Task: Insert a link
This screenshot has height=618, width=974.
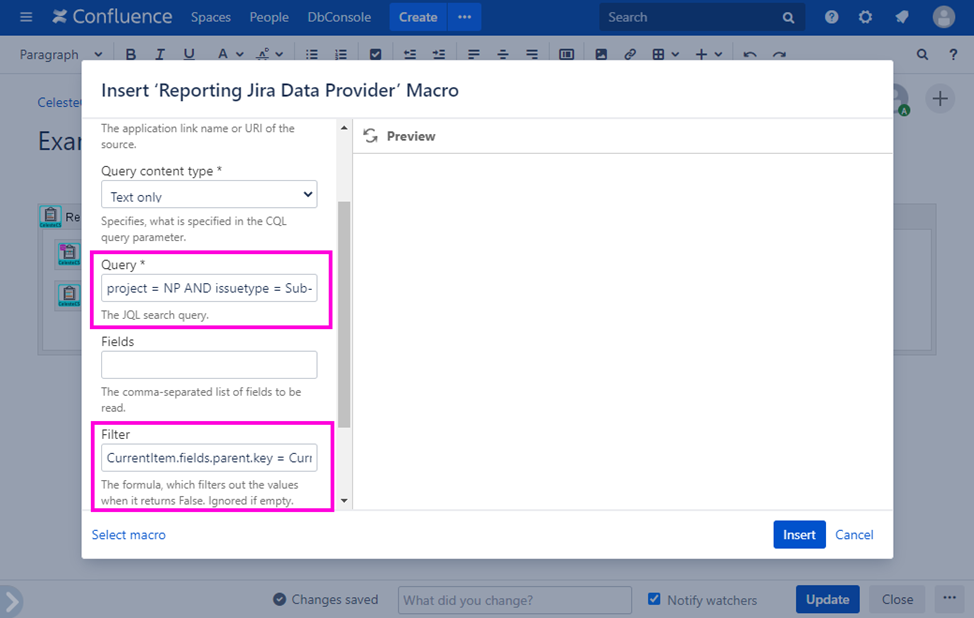Action: [630, 55]
